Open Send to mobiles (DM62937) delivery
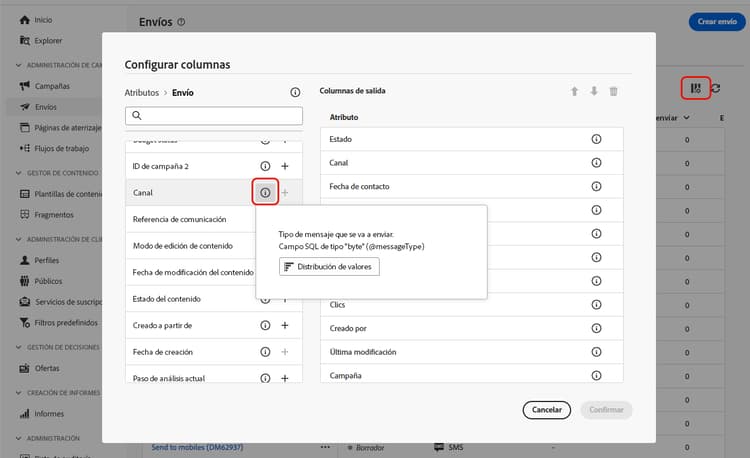 point(197,447)
